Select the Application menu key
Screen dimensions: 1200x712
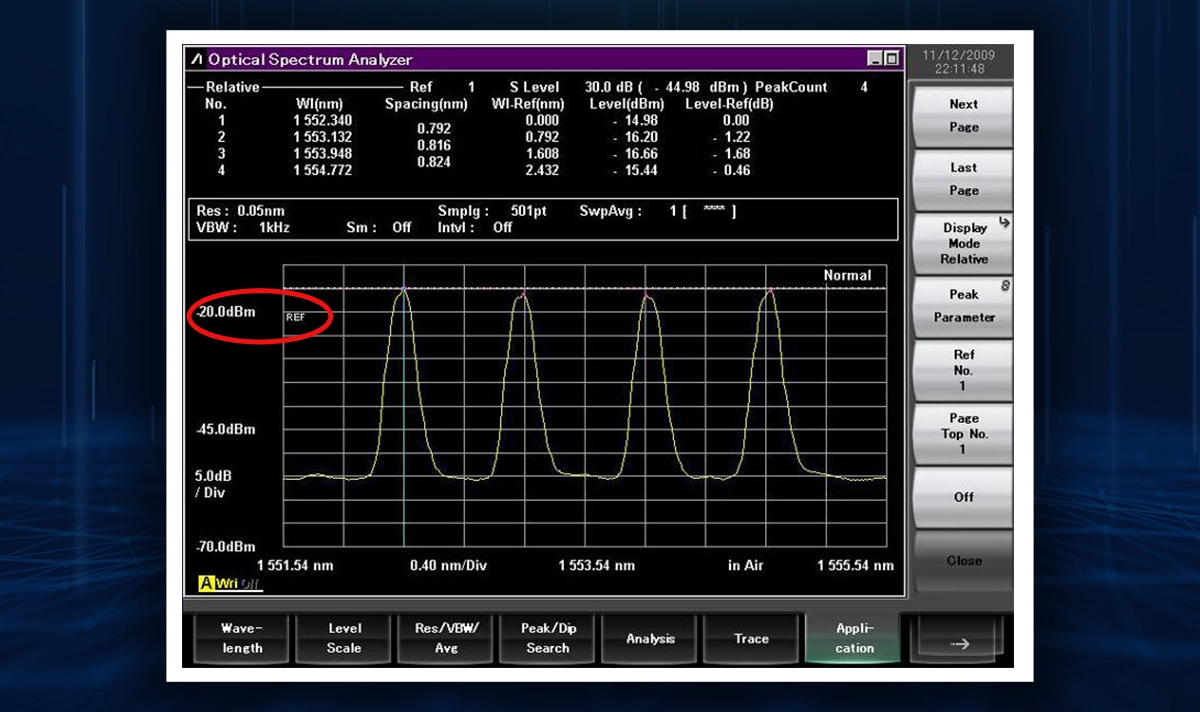pyautogui.click(x=854, y=638)
